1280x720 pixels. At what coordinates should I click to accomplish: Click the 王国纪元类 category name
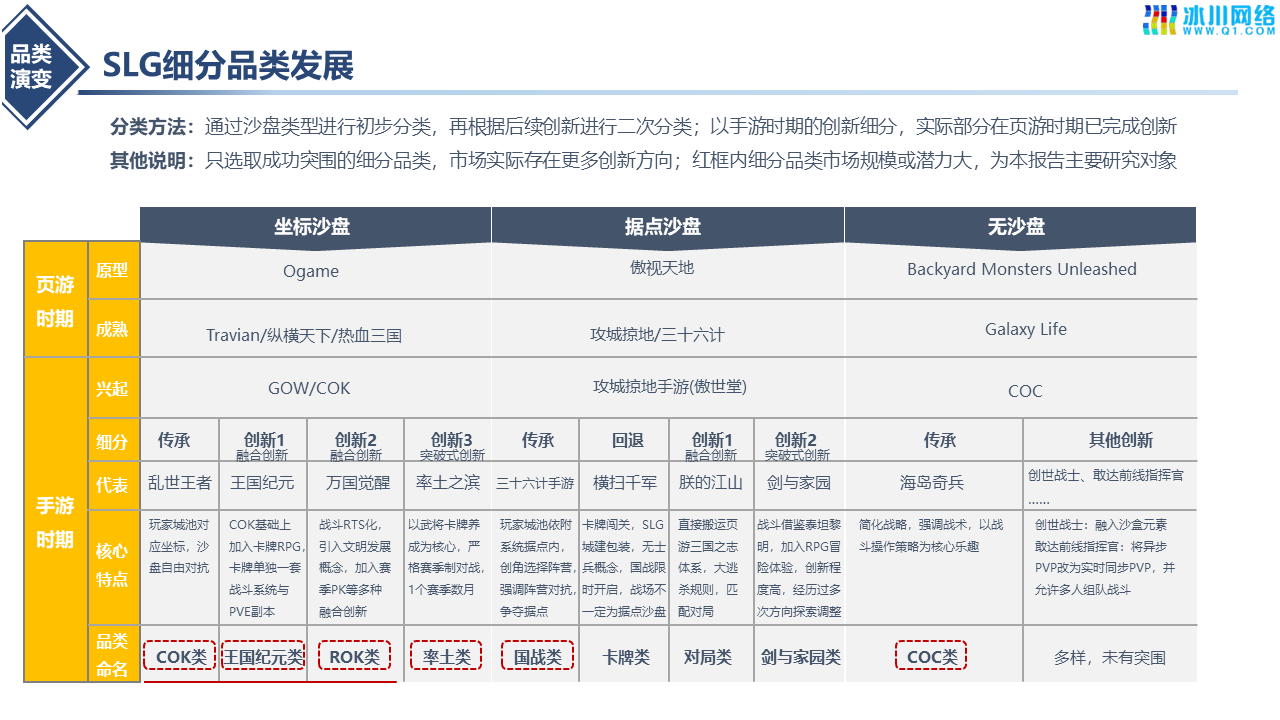point(263,657)
